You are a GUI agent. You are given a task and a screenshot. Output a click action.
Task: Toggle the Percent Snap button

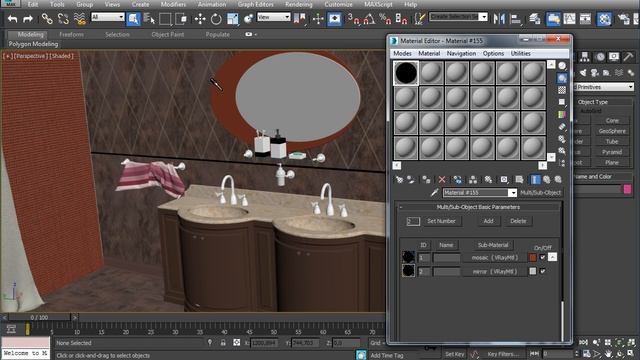(385, 19)
